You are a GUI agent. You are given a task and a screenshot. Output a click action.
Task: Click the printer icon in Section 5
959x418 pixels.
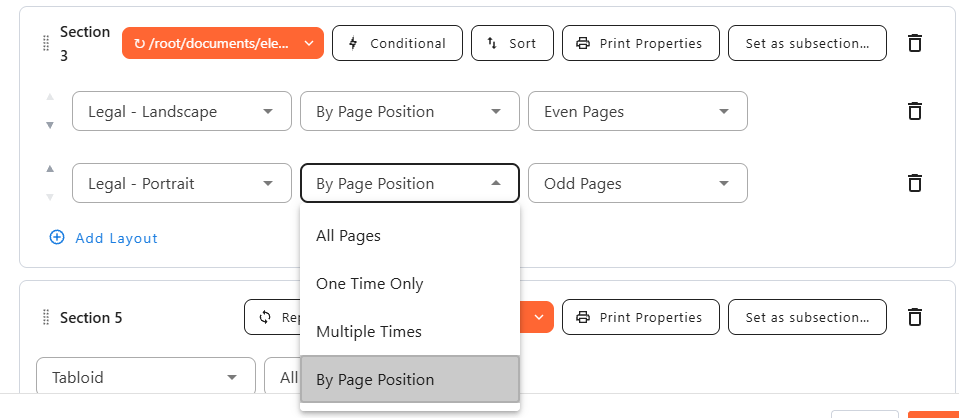point(583,317)
